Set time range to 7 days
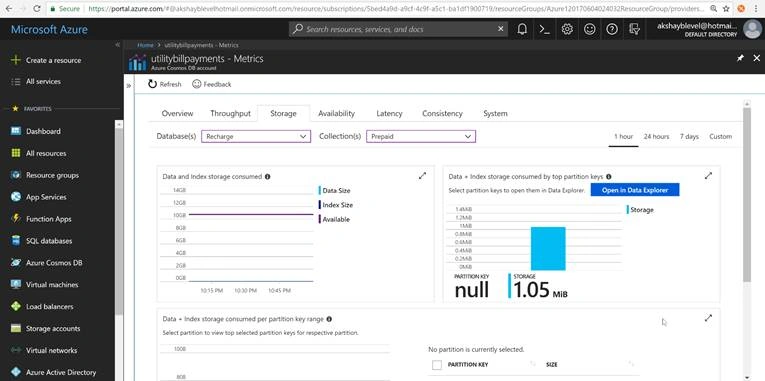 point(689,137)
